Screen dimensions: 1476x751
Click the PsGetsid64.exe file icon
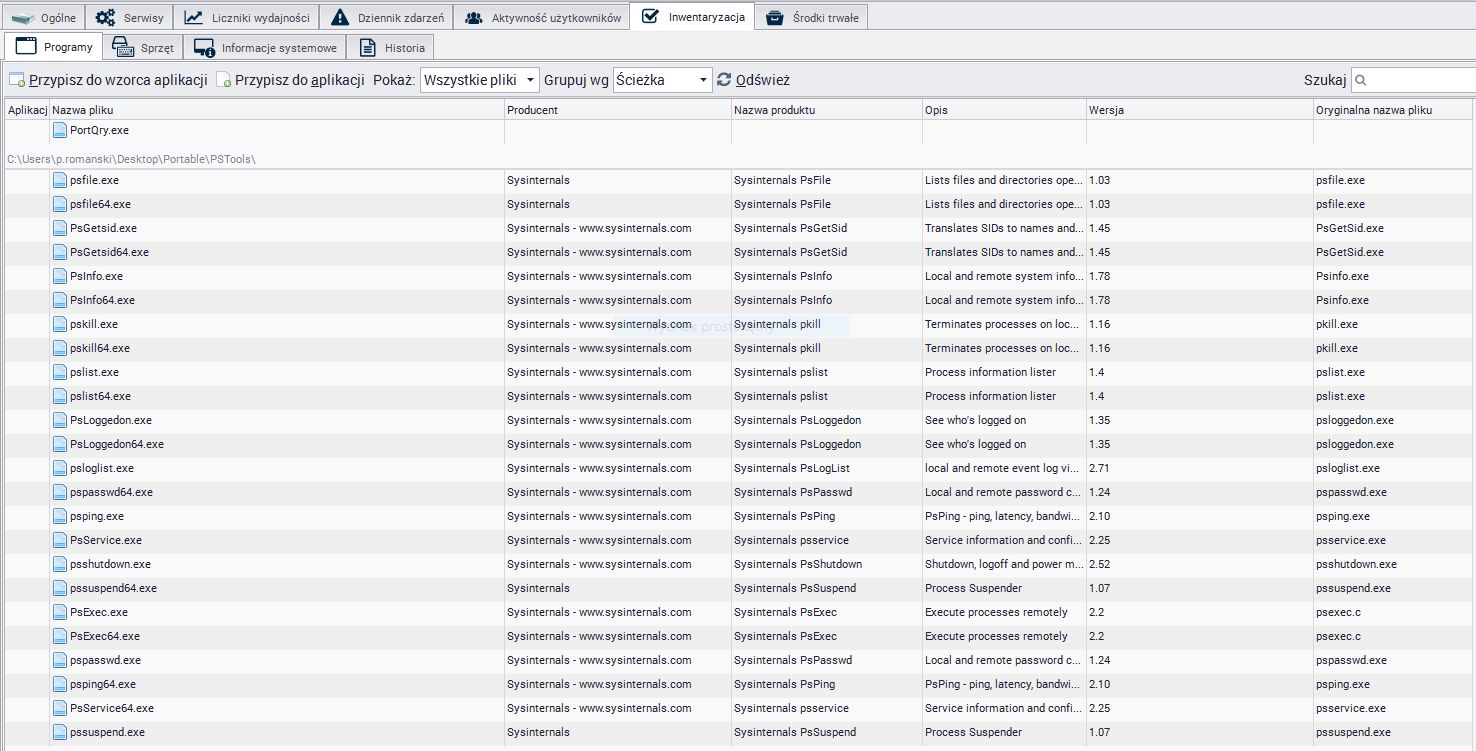point(60,253)
